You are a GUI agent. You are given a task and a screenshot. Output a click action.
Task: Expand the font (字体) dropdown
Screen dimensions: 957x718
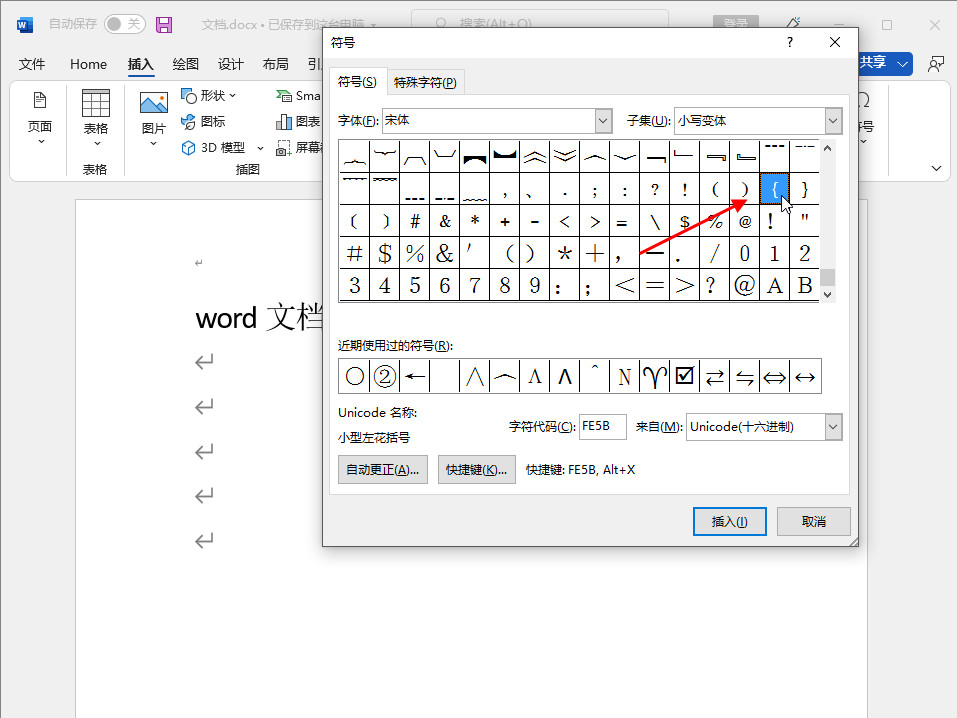pos(603,121)
